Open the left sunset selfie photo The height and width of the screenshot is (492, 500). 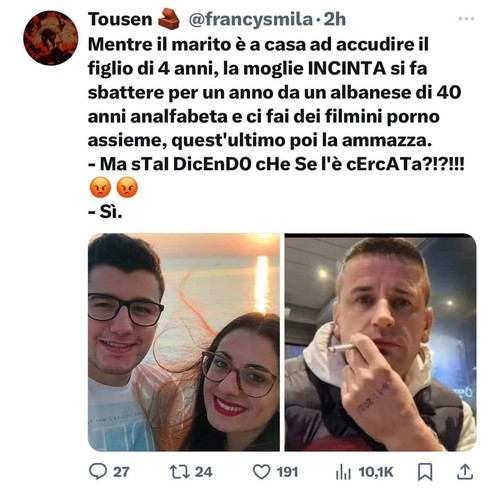point(184,342)
